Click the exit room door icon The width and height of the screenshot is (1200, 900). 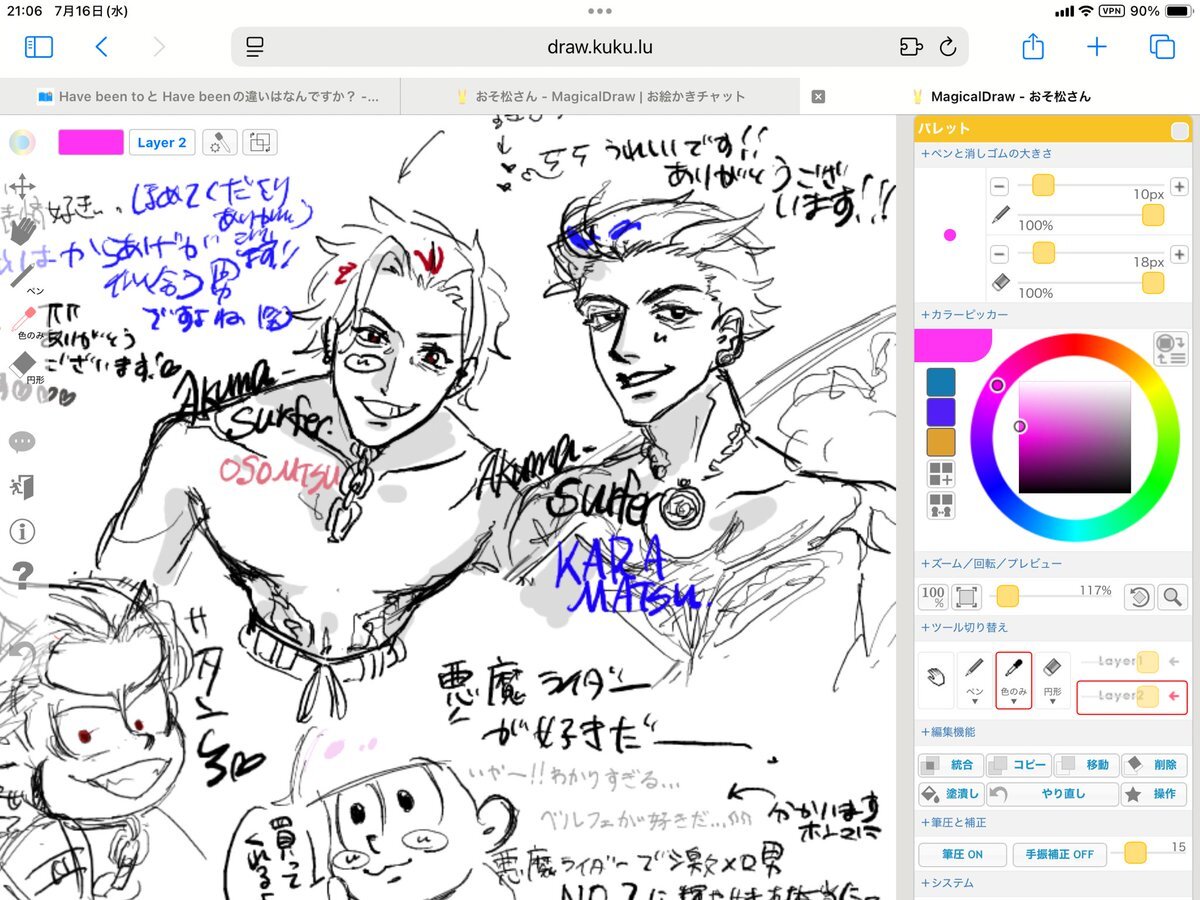(22, 487)
